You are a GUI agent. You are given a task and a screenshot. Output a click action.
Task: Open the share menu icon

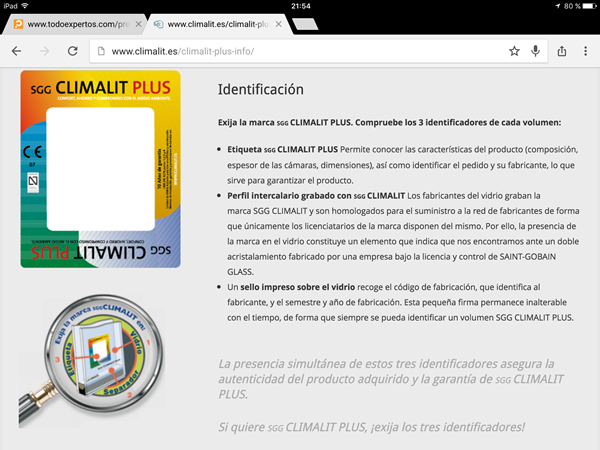coord(561,51)
